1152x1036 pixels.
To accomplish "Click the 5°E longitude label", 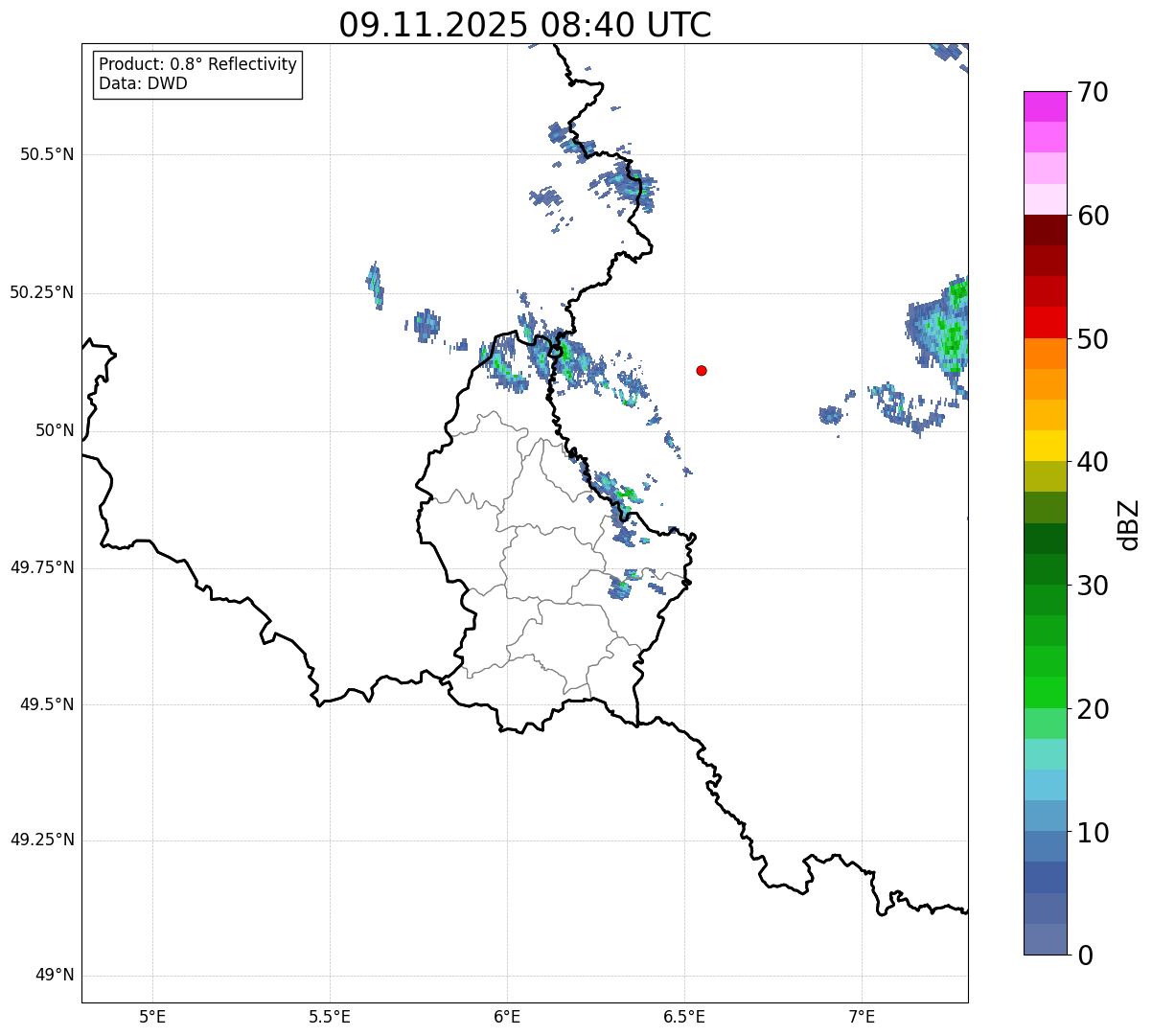I will [x=152, y=1016].
